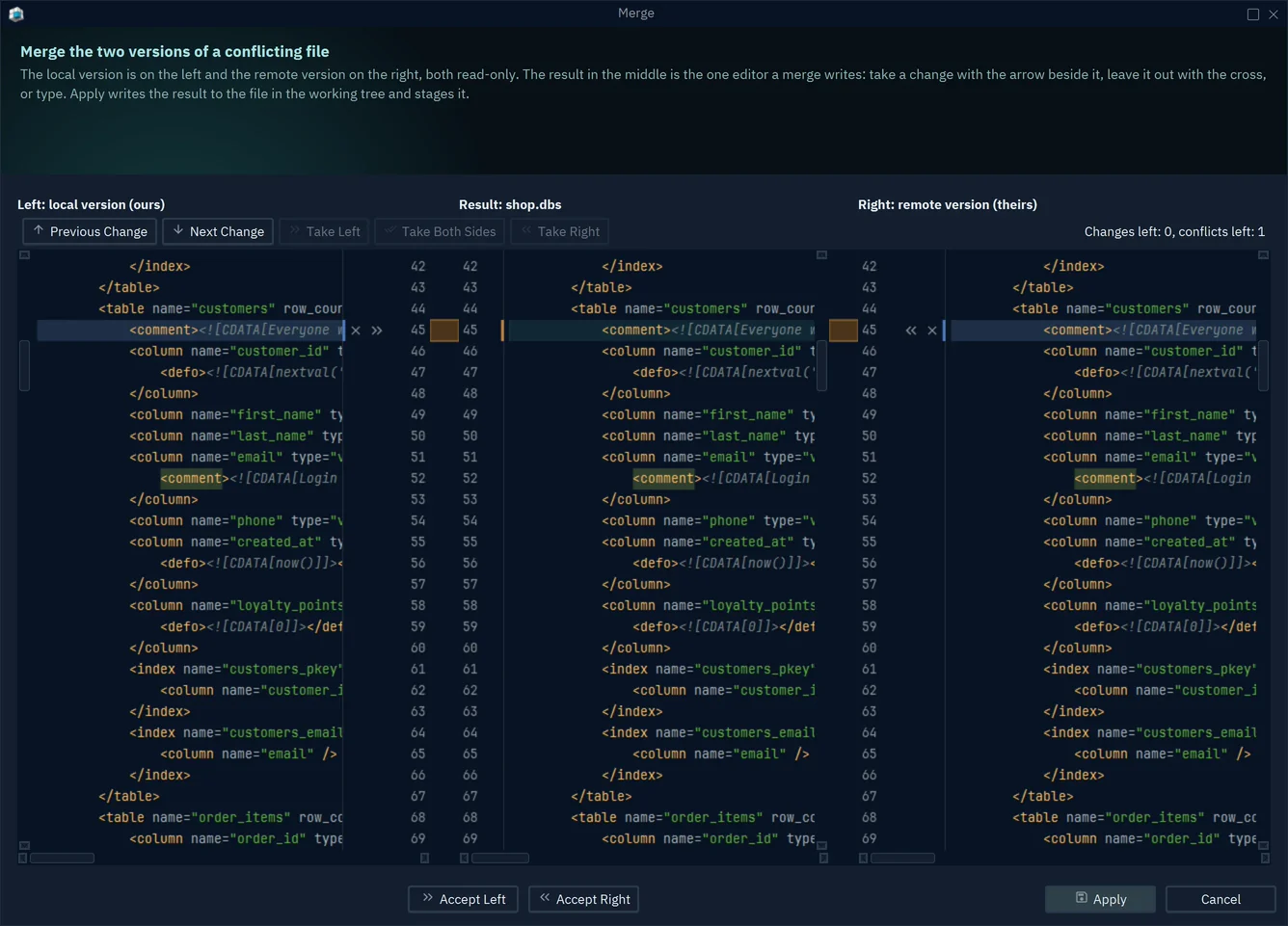This screenshot has width=1288, height=926.
Task: Click the orange conflict marker beside the remote pane
Action: [x=844, y=331]
